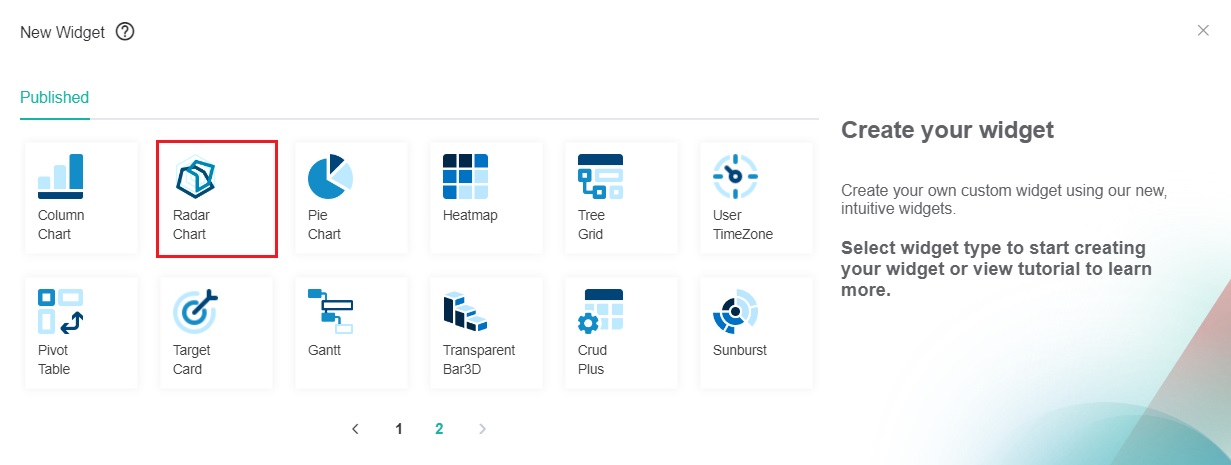Select the Sunburst widget icon
This screenshot has width=1231, height=465.
[x=735, y=311]
